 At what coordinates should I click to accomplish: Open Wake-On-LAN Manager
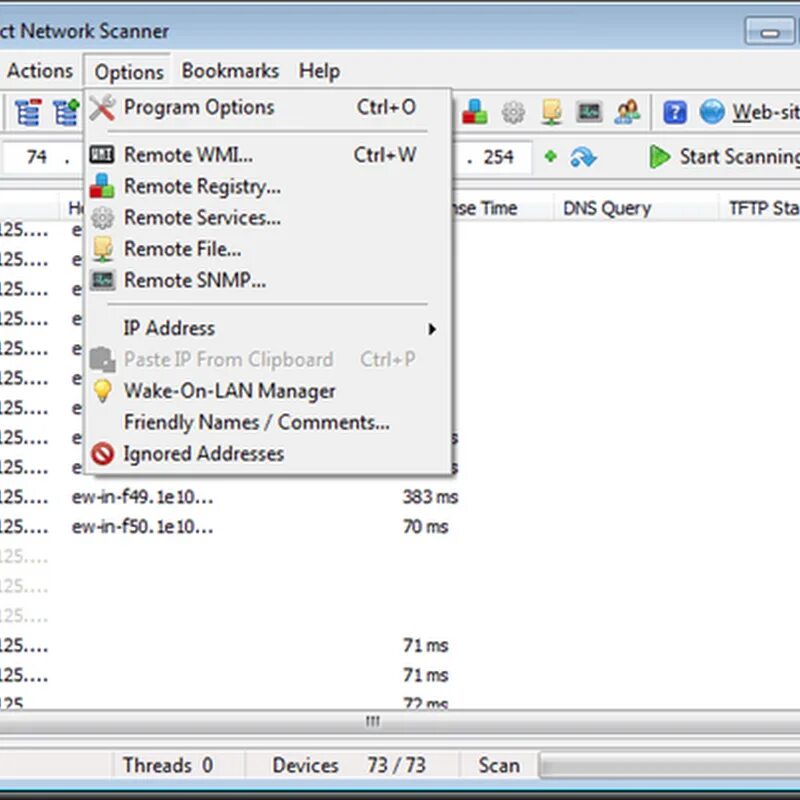coord(268,391)
